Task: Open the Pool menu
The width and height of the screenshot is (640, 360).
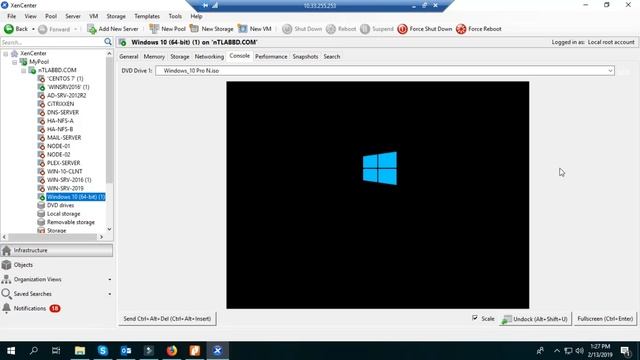Action: (x=51, y=16)
